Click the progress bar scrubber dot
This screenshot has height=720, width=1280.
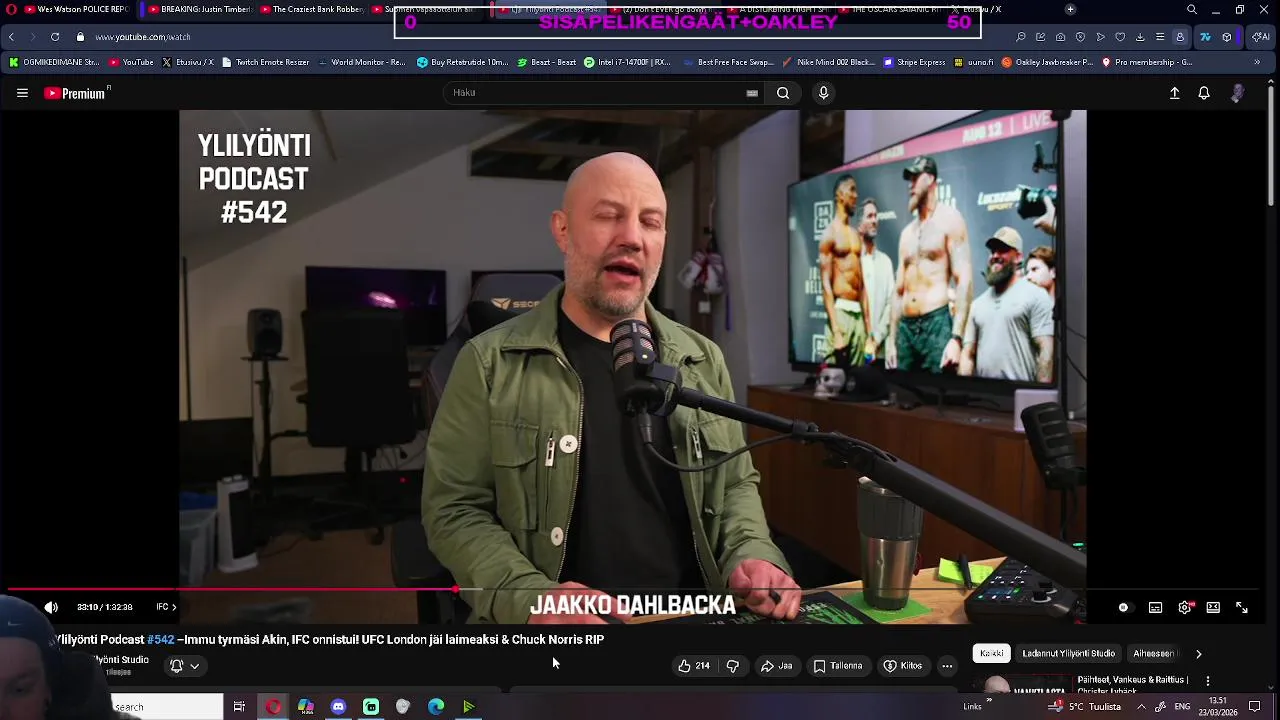(456, 589)
